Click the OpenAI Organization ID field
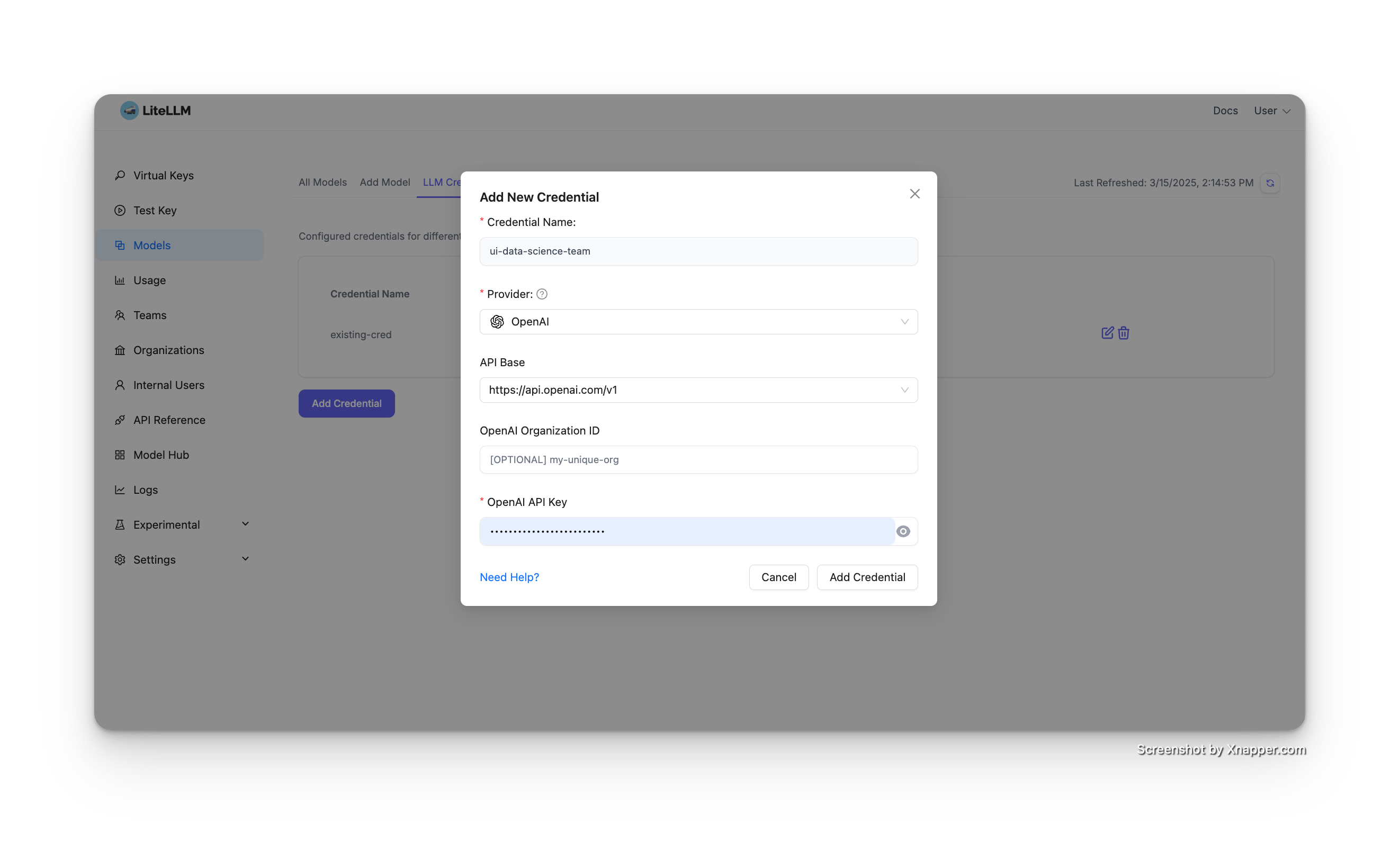Image resolution: width=1400 pixels, height=851 pixels. (x=698, y=459)
